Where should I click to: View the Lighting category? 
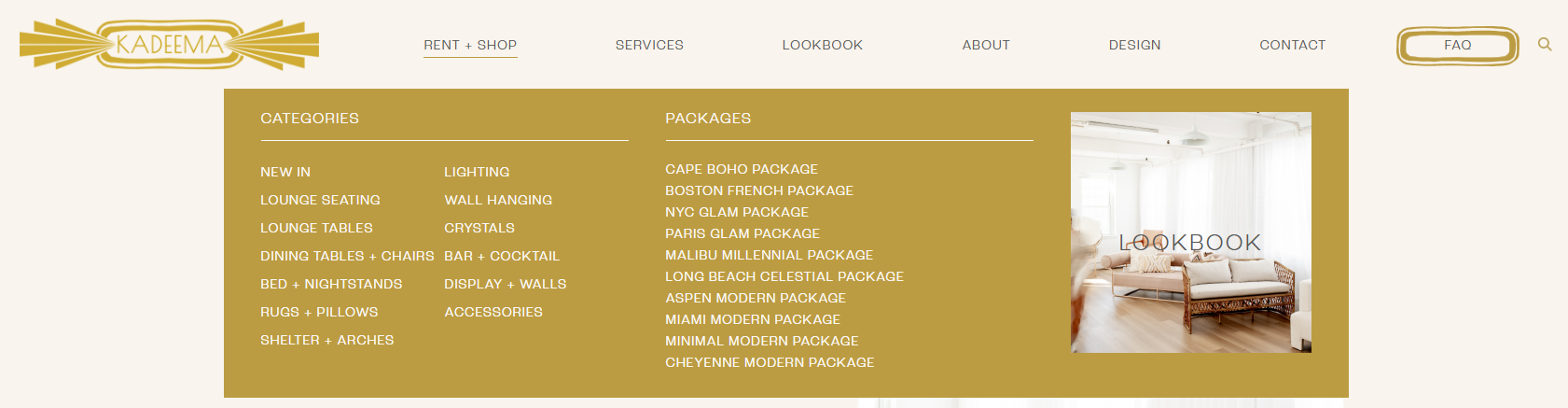click(477, 172)
